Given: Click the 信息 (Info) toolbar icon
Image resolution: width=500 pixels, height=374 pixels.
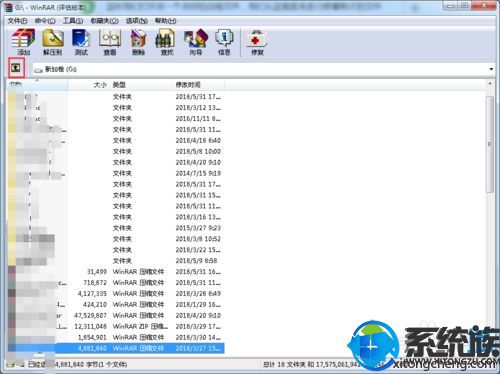Looking at the screenshot, I should point(224,42).
